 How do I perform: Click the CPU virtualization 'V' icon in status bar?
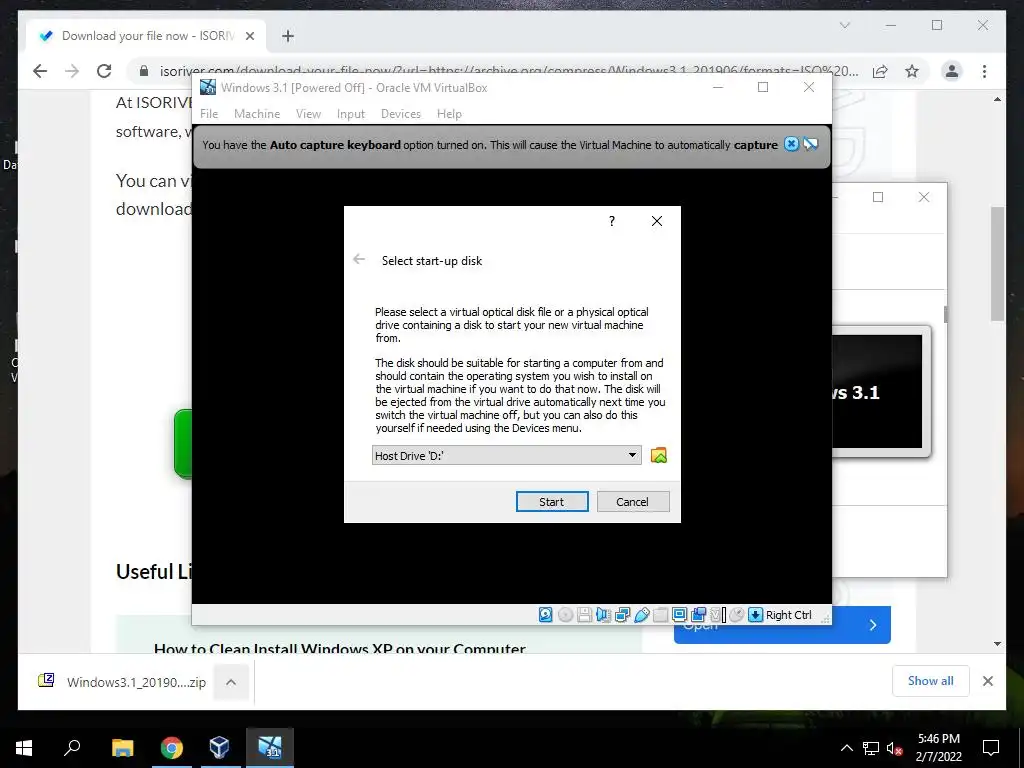point(717,615)
